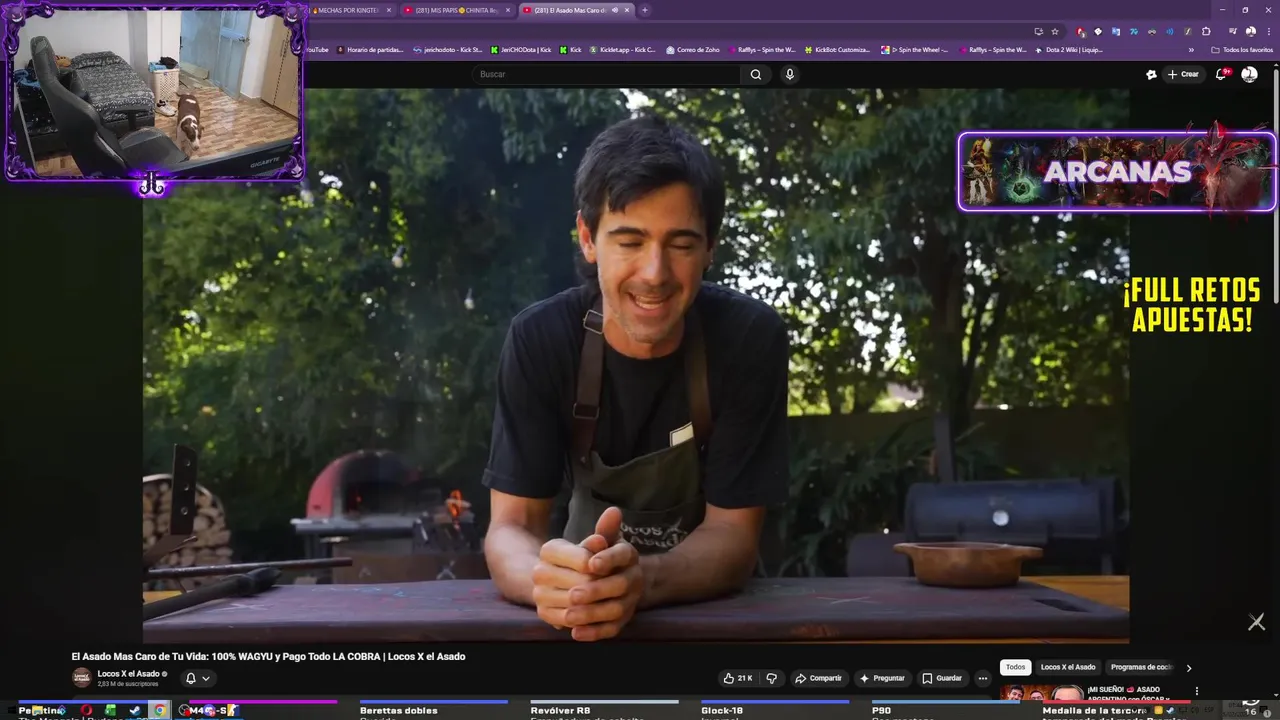The image size is (1280, 720).
Task: Select the 'Todos' filter chip
Action: click(x=1015, y=667)
